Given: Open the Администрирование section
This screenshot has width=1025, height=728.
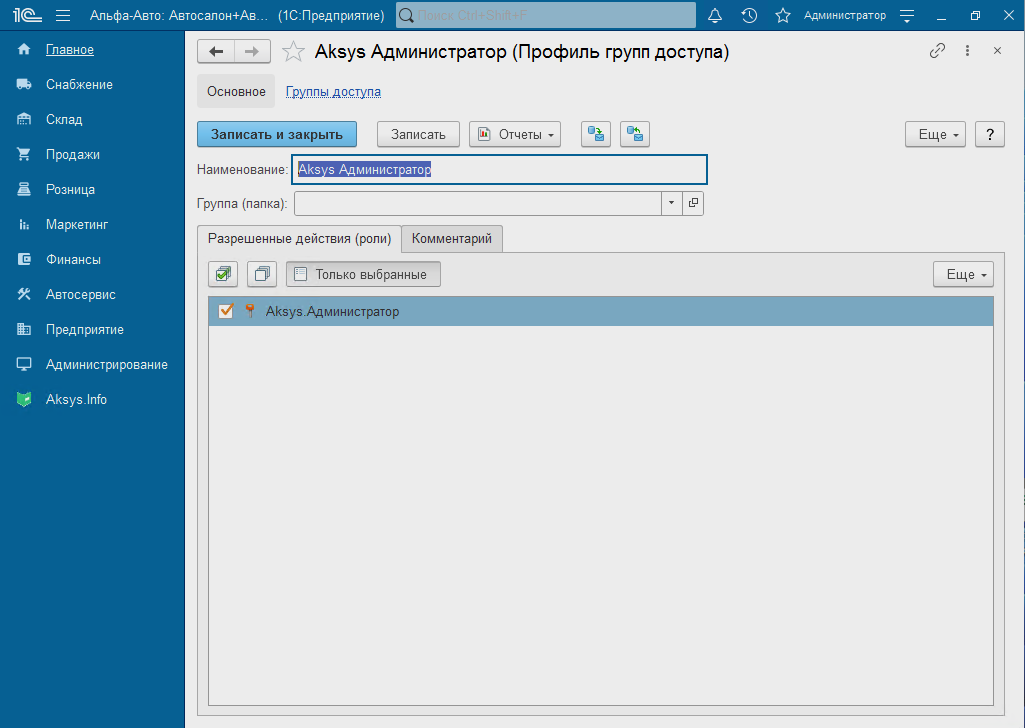Looking at the screenshot, I should (107, 365).
